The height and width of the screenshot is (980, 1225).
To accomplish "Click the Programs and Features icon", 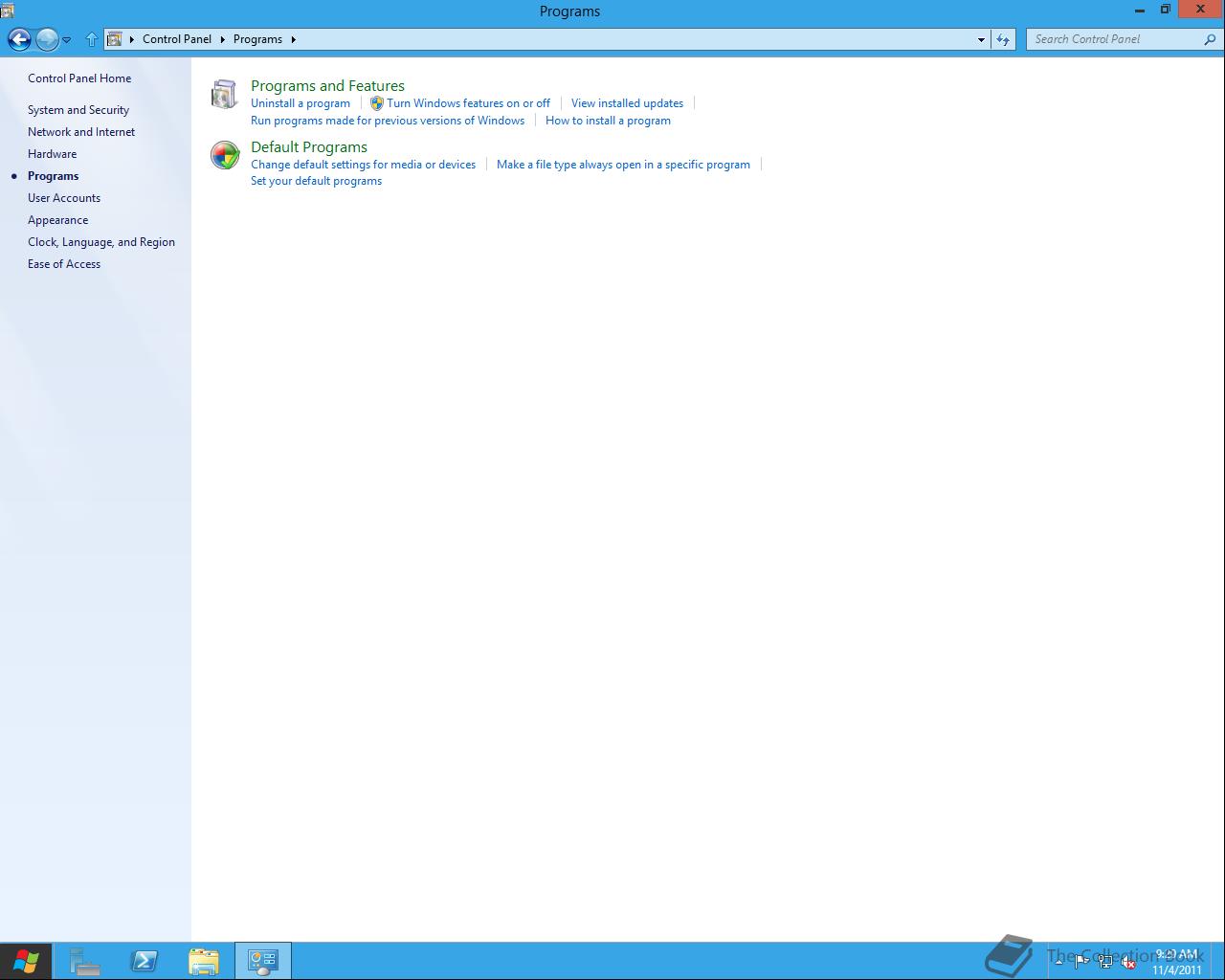I will [224, 94].
